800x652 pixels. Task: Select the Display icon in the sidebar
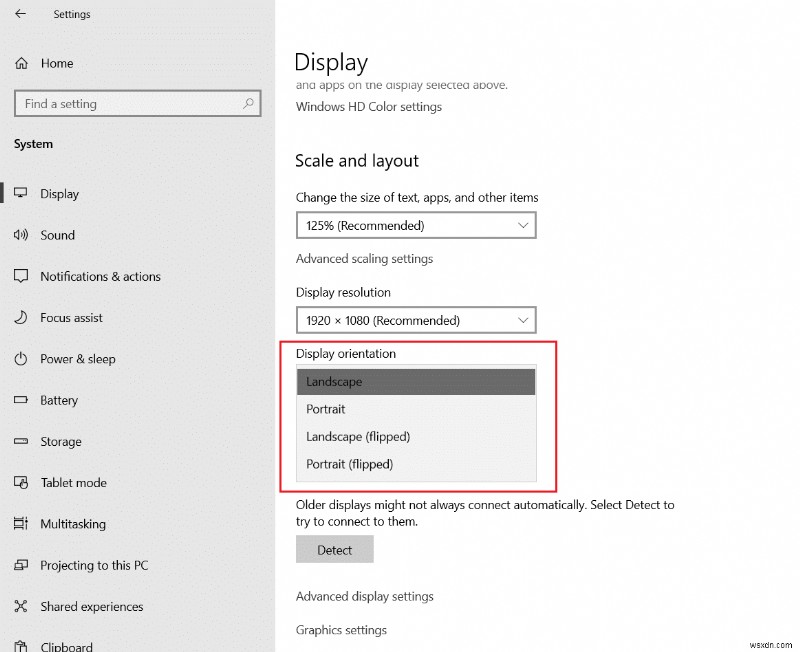22,194
